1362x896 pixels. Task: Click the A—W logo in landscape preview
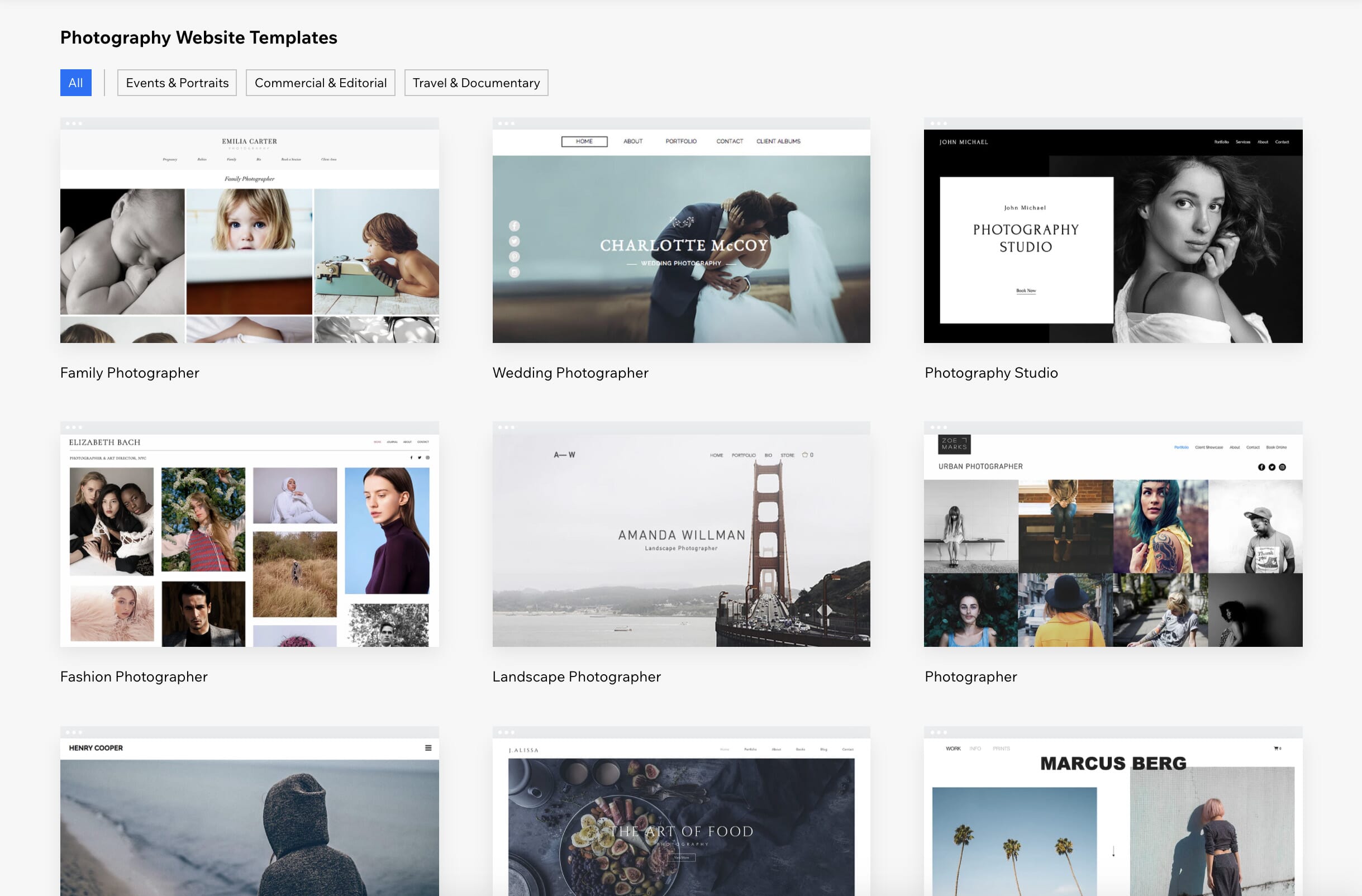(x=564, y=455)
